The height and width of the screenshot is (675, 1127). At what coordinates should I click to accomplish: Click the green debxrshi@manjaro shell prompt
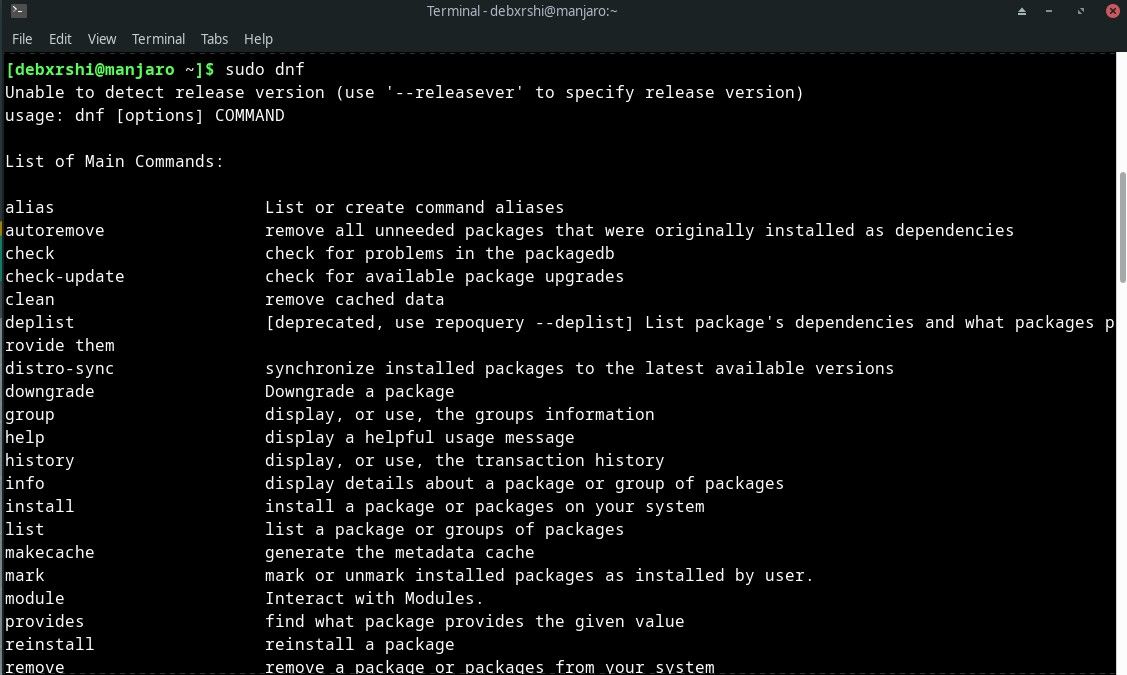tap(100, 69)
